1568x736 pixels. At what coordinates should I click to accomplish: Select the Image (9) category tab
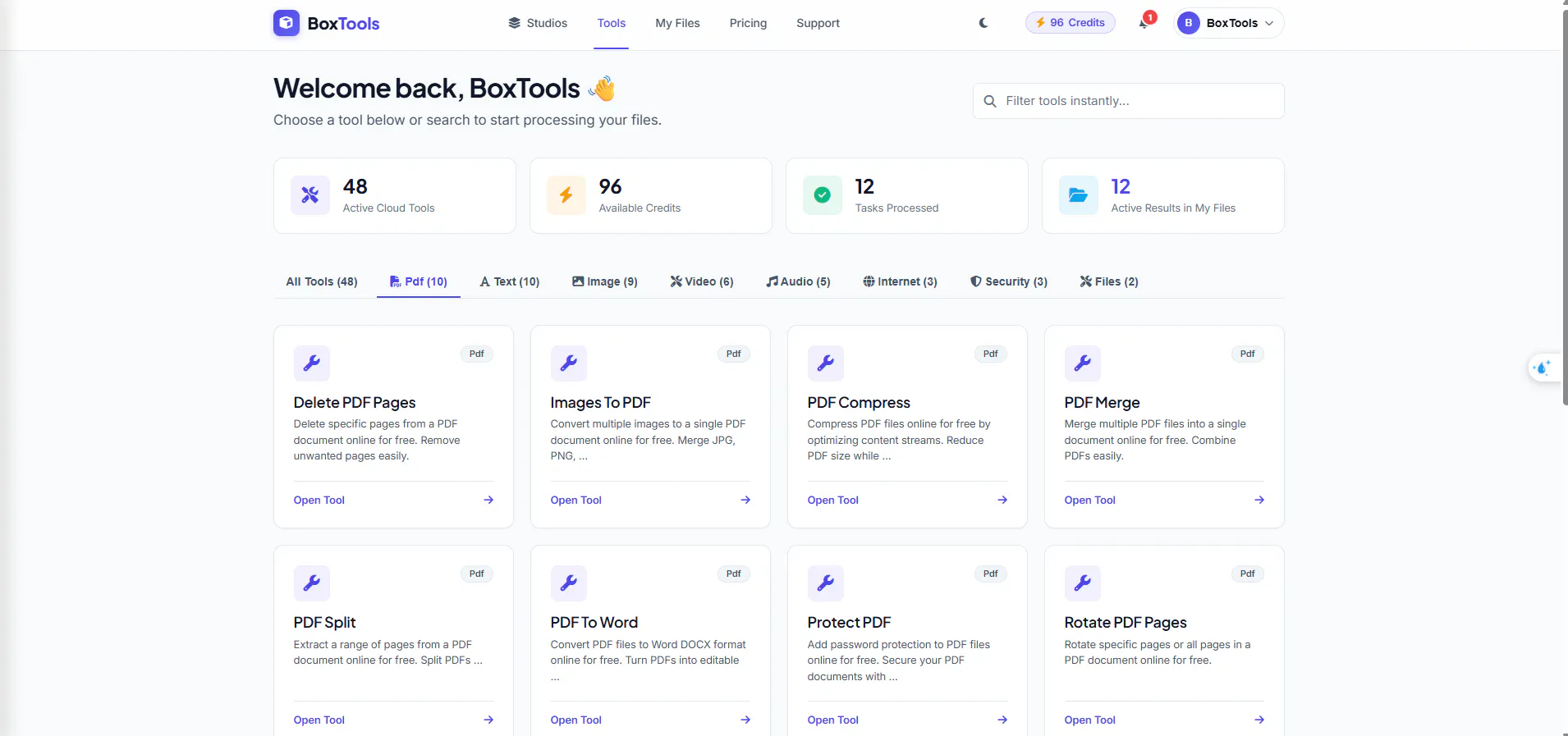[605, 281]
